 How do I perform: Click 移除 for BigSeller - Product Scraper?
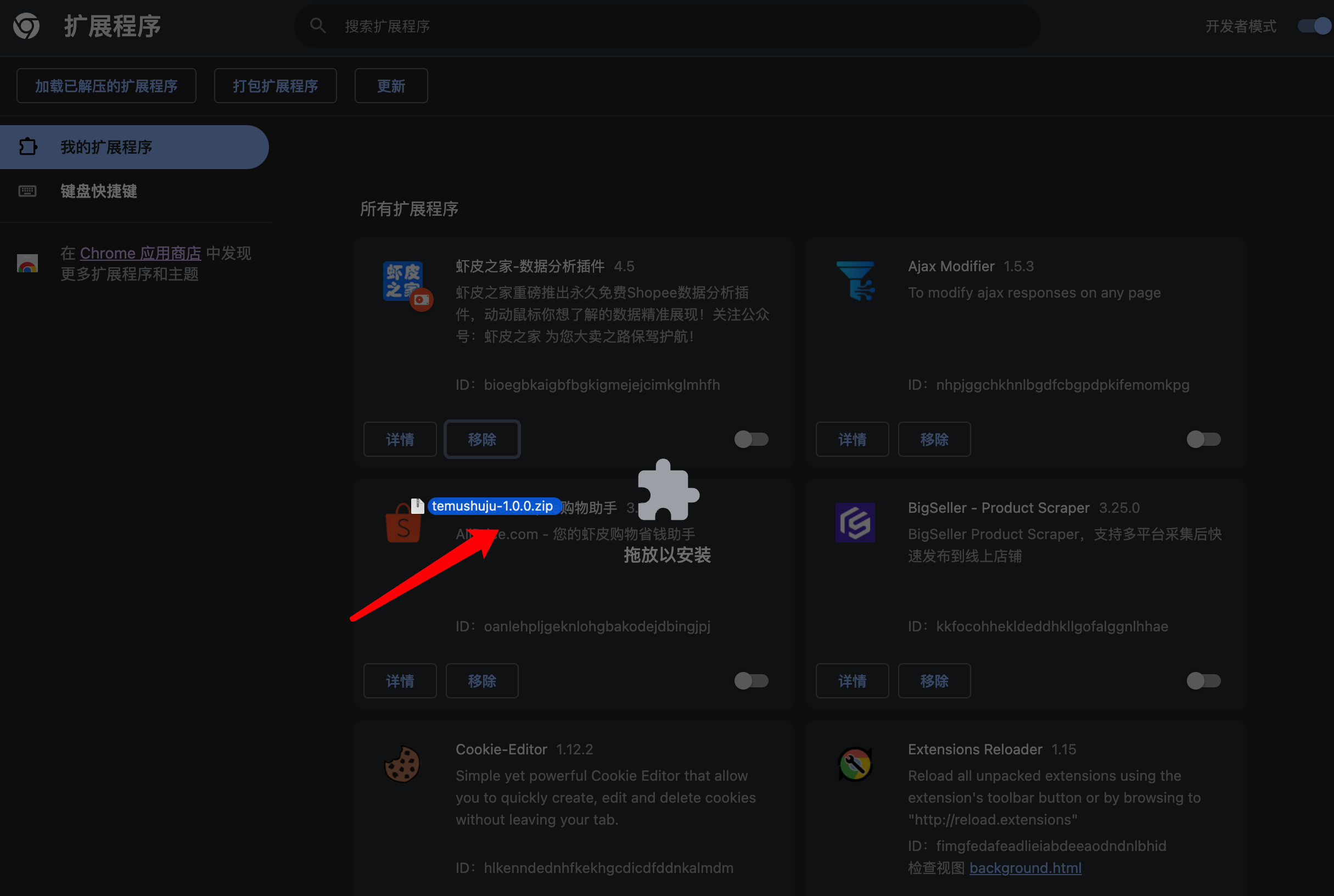[934, 681]
